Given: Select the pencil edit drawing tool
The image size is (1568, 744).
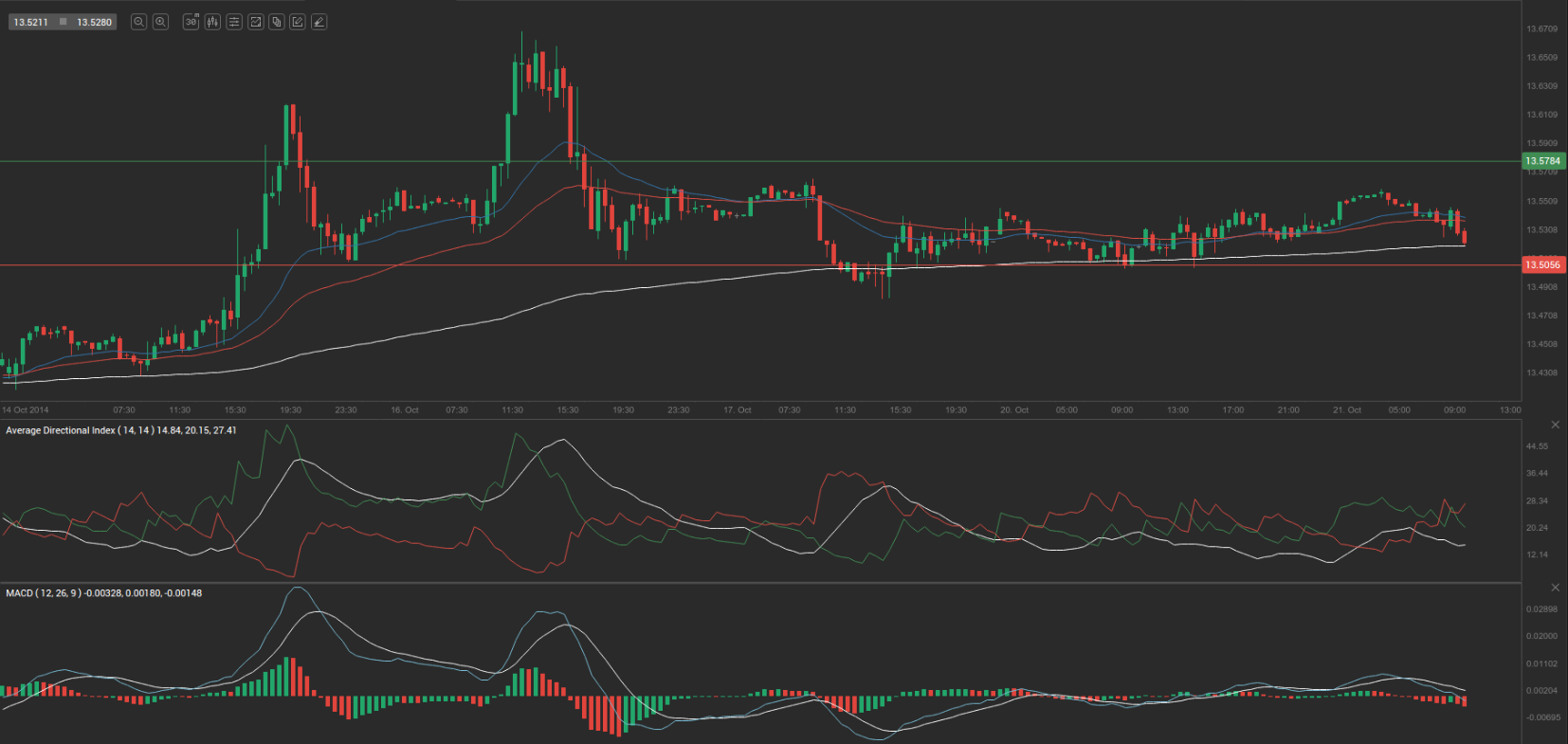Looking at the screenshot, I should coord(298,22).
